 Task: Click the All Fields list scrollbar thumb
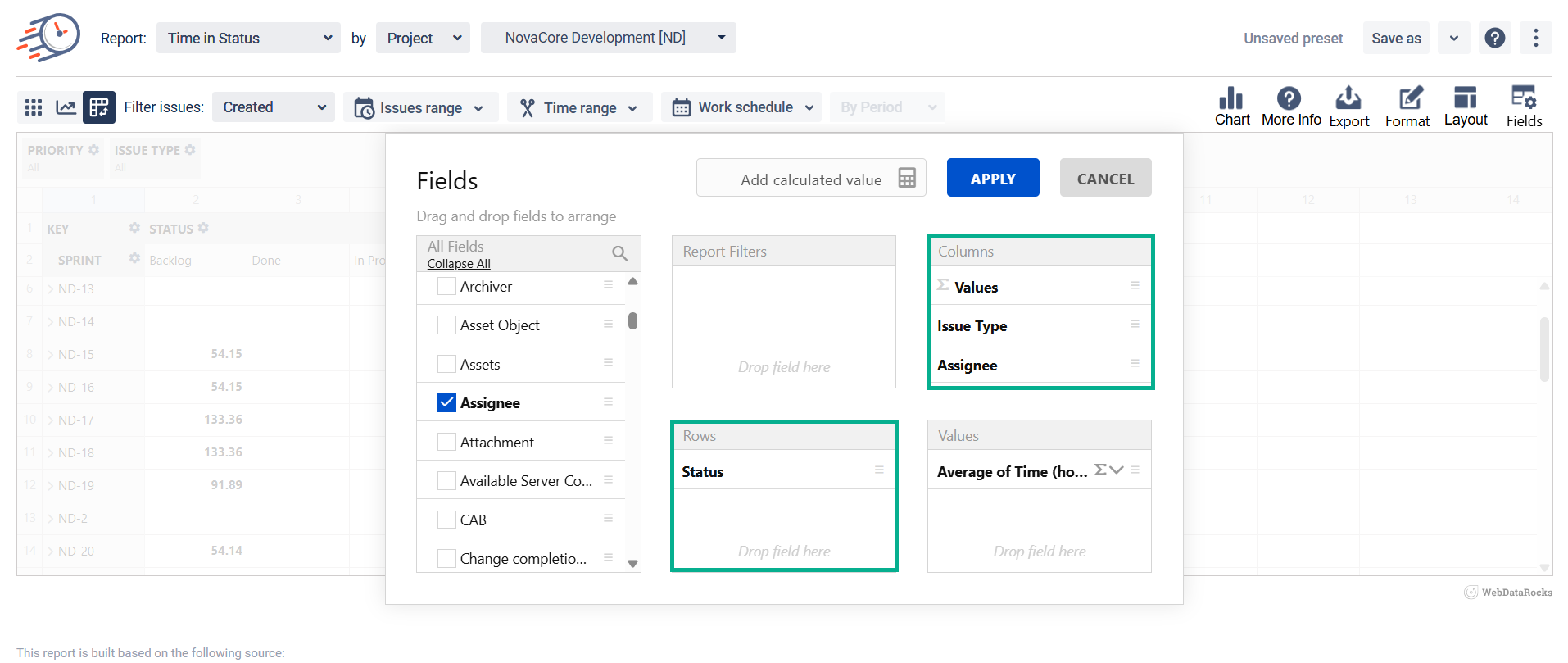[632, 320]
